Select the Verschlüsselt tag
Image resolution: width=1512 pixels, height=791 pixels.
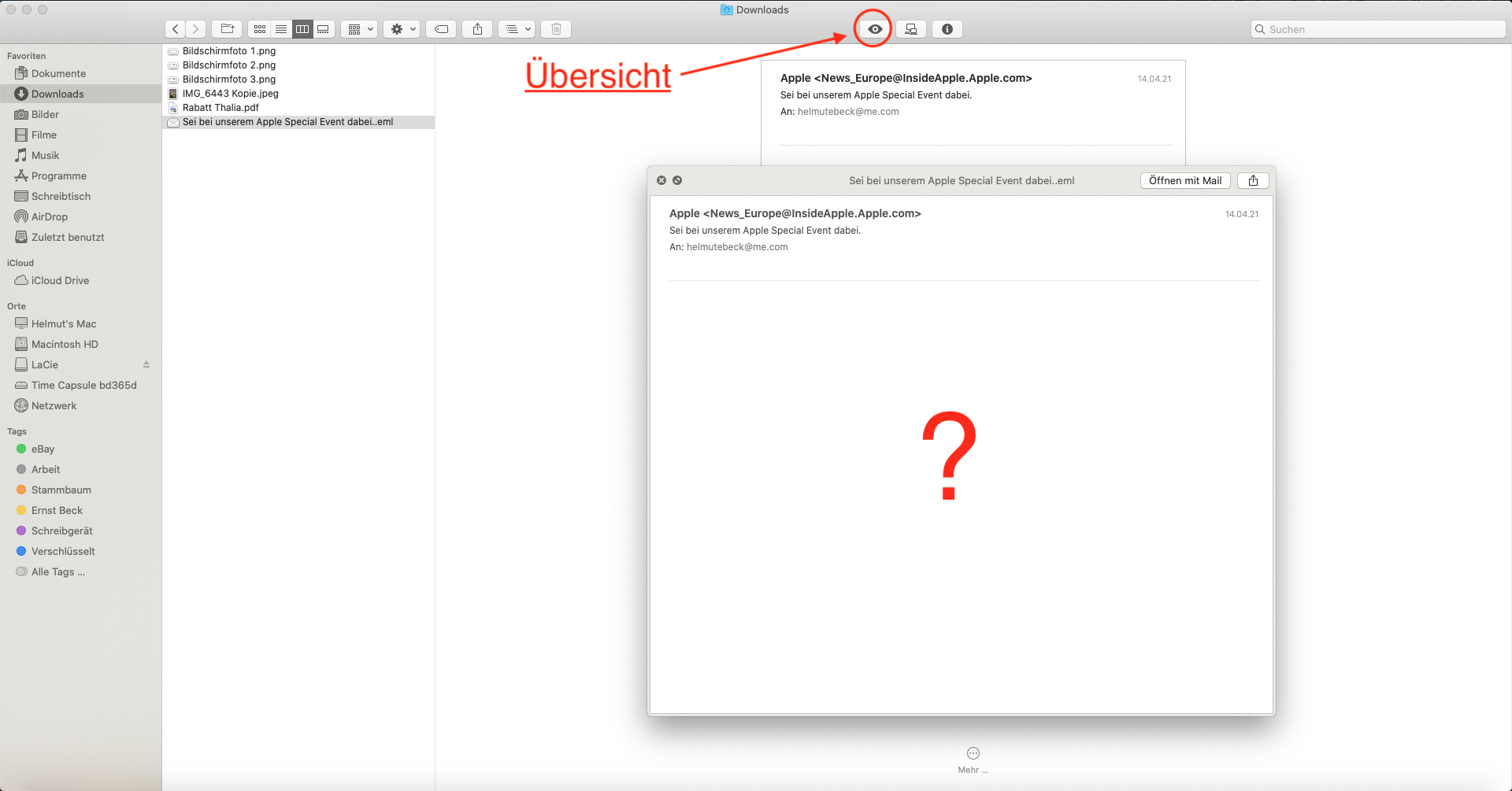click(80, 551)
